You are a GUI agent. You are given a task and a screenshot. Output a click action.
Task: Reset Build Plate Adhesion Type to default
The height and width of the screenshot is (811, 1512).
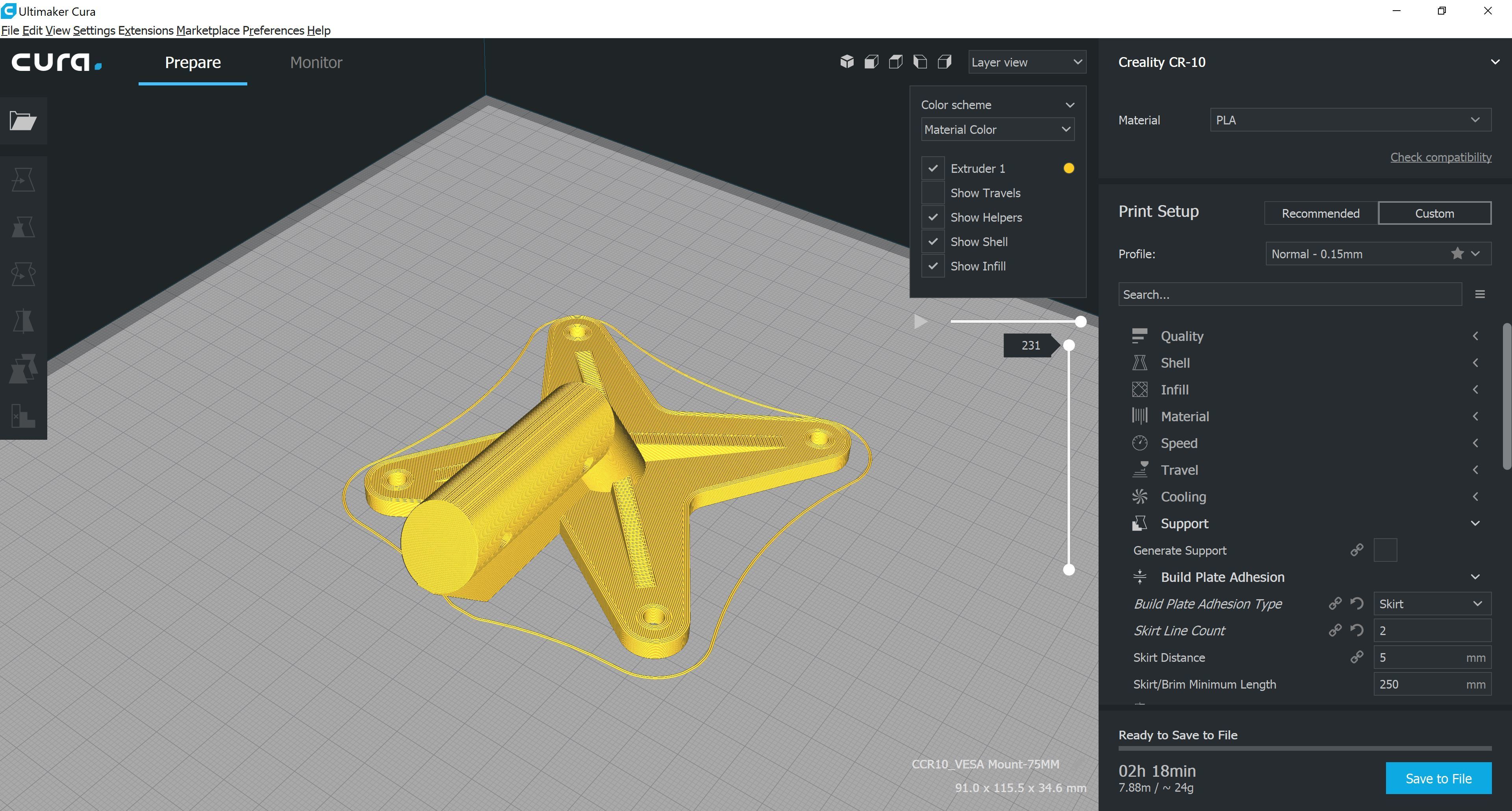pyautogui.click(x=1356, y=603)
